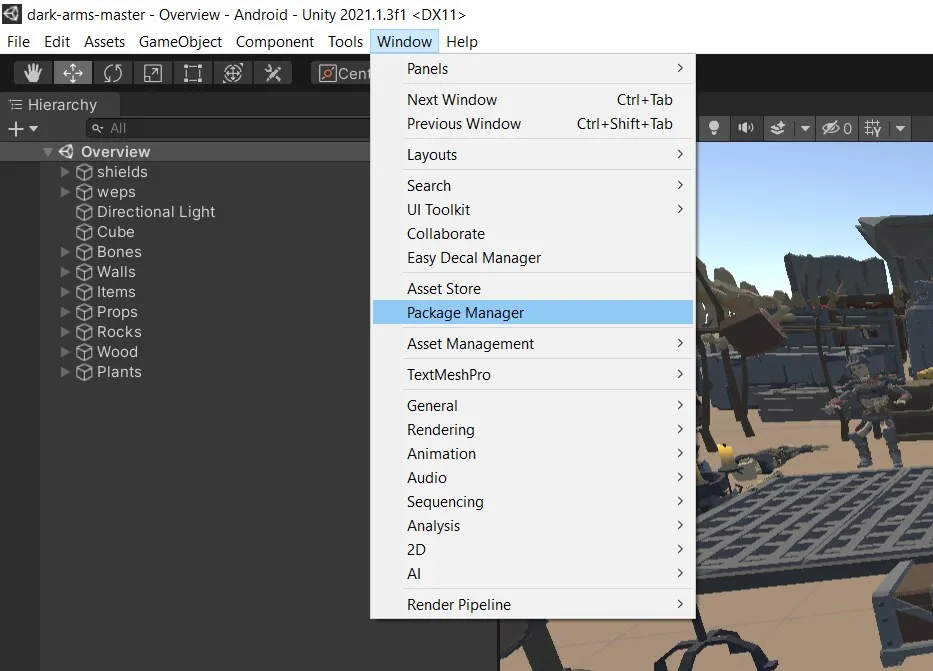Screen dimensions: 933x671
Task: Toggle scene view lighting
Action: [x=713, y=128]
